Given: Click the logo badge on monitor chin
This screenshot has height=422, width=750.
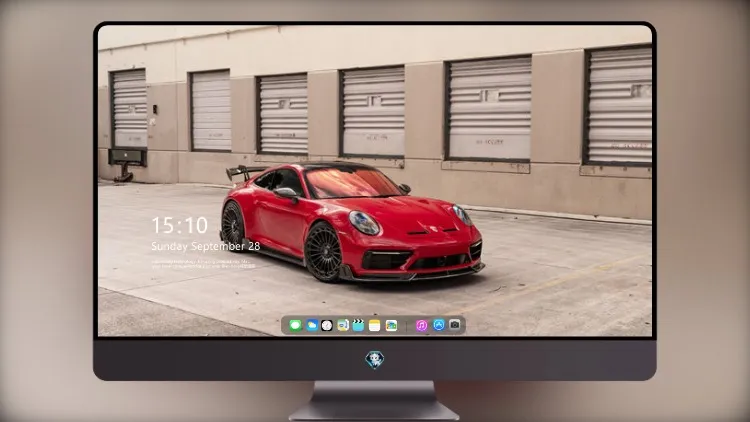Looking at the screenshot, I should click(375, 360).
